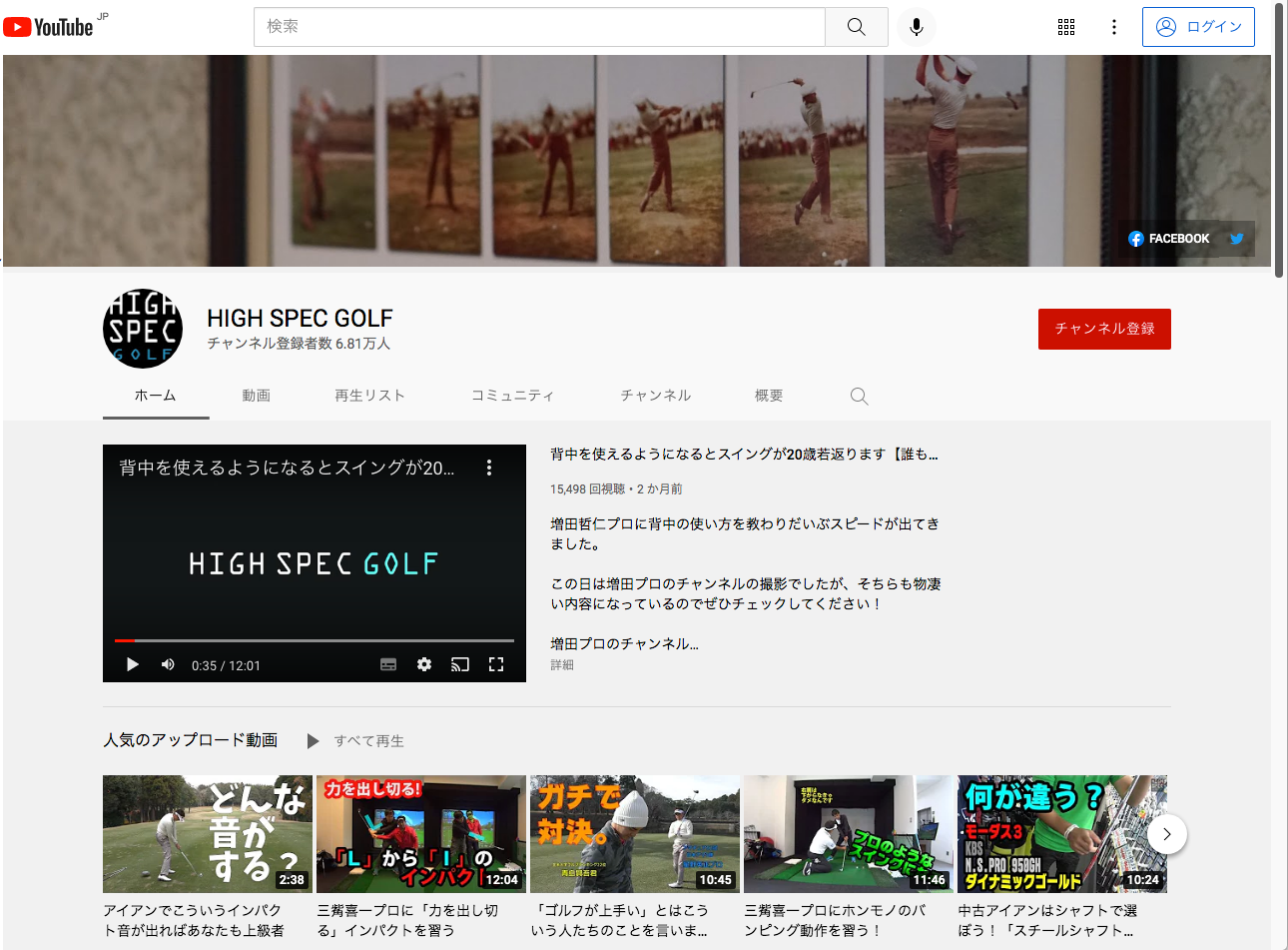Open the featured video title link in the description

744,455
